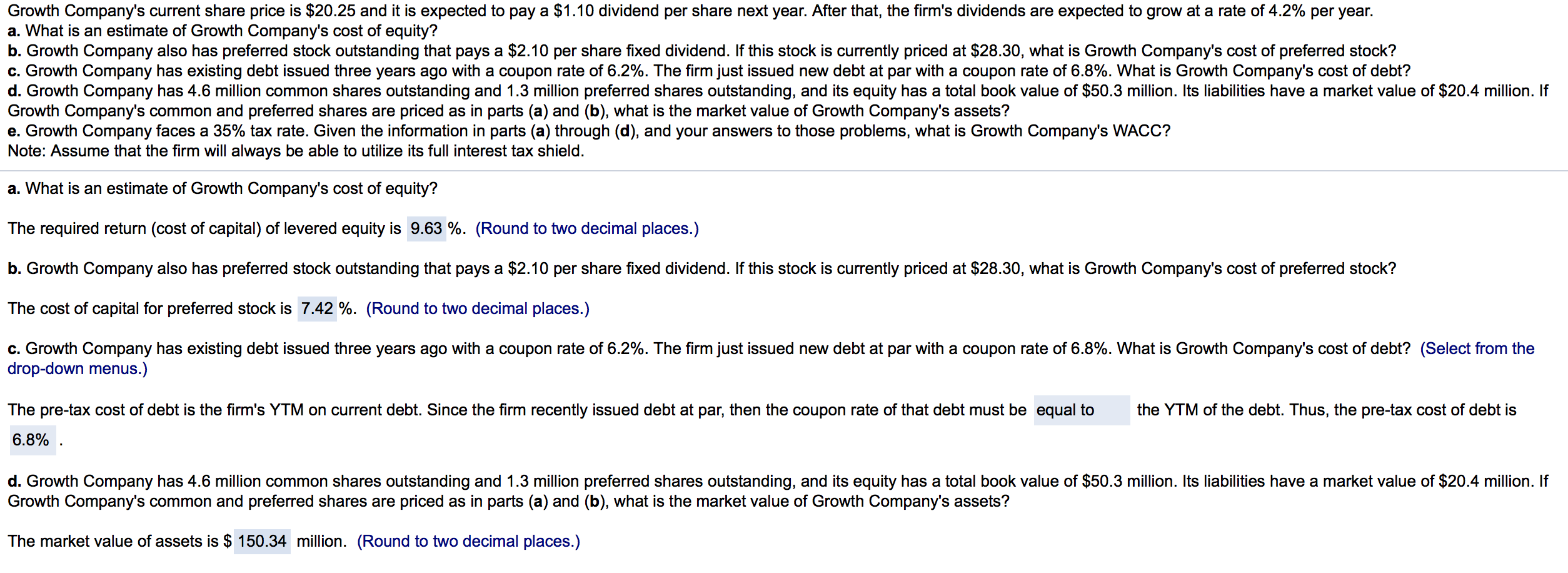
Task: Click 'The required return (cost of capital) of levered equity'
Action: click(x=204, y=229)
